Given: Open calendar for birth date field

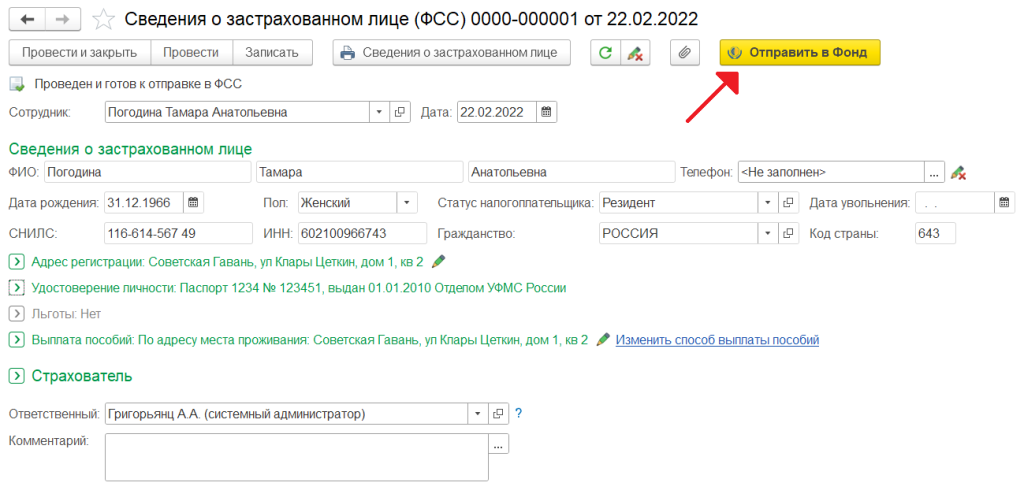Looking at the screenshot, I should pos(193,203).
